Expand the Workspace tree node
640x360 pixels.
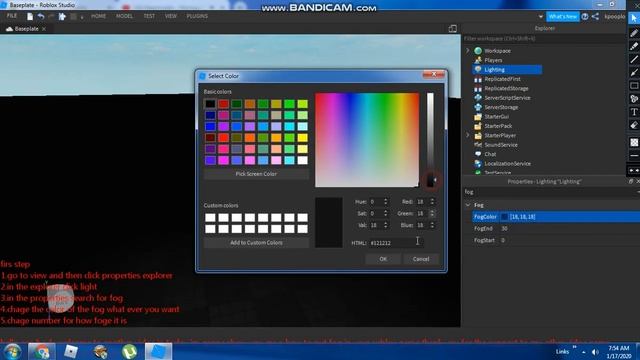click(468, 51)
